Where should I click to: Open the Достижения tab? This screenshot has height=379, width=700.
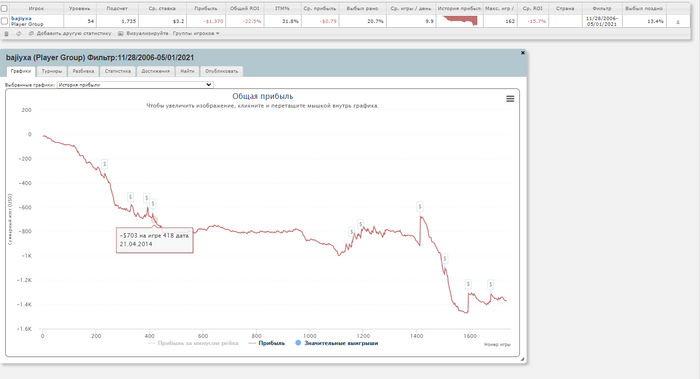pos(155,71)
